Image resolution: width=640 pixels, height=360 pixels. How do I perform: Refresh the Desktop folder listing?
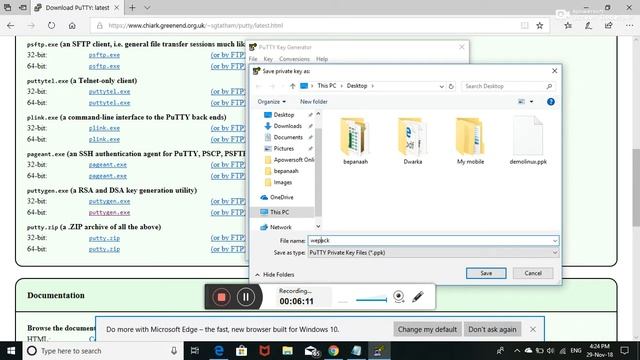coord(451,86)
